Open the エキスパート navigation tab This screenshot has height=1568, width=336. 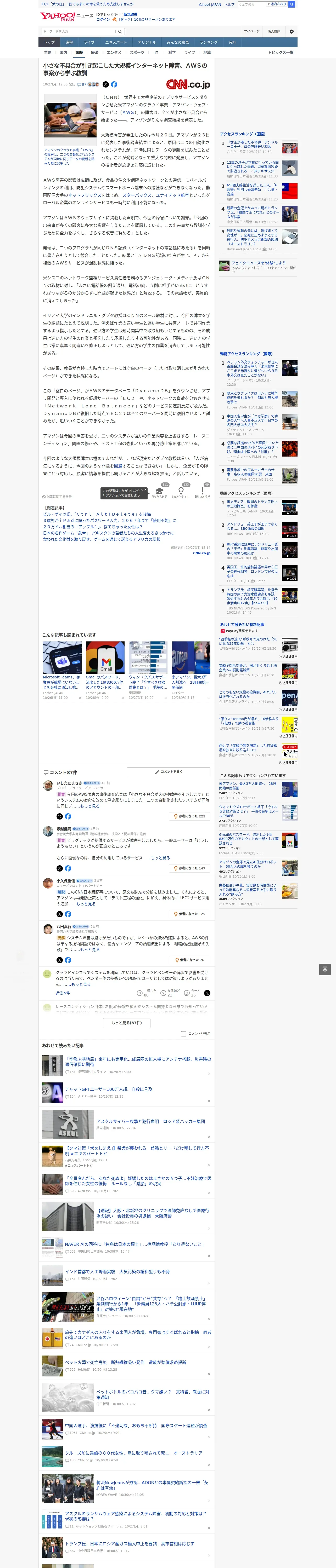(116, 43)
